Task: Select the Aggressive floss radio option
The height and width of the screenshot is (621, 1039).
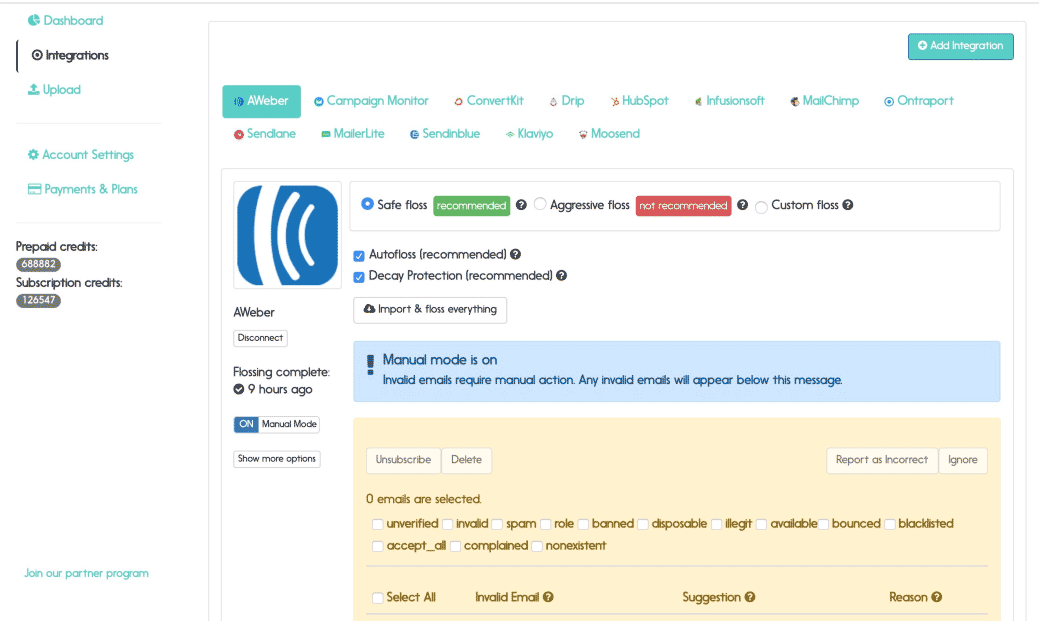Action: coord(540,204)
